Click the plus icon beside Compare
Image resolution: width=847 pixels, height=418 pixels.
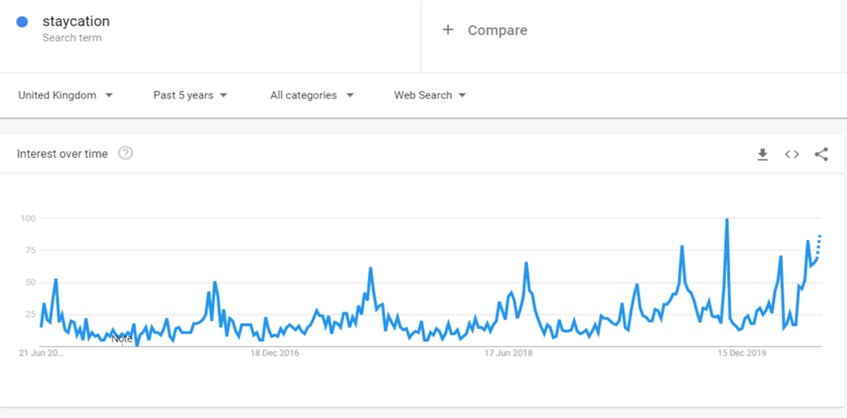(x=448, y=30)
